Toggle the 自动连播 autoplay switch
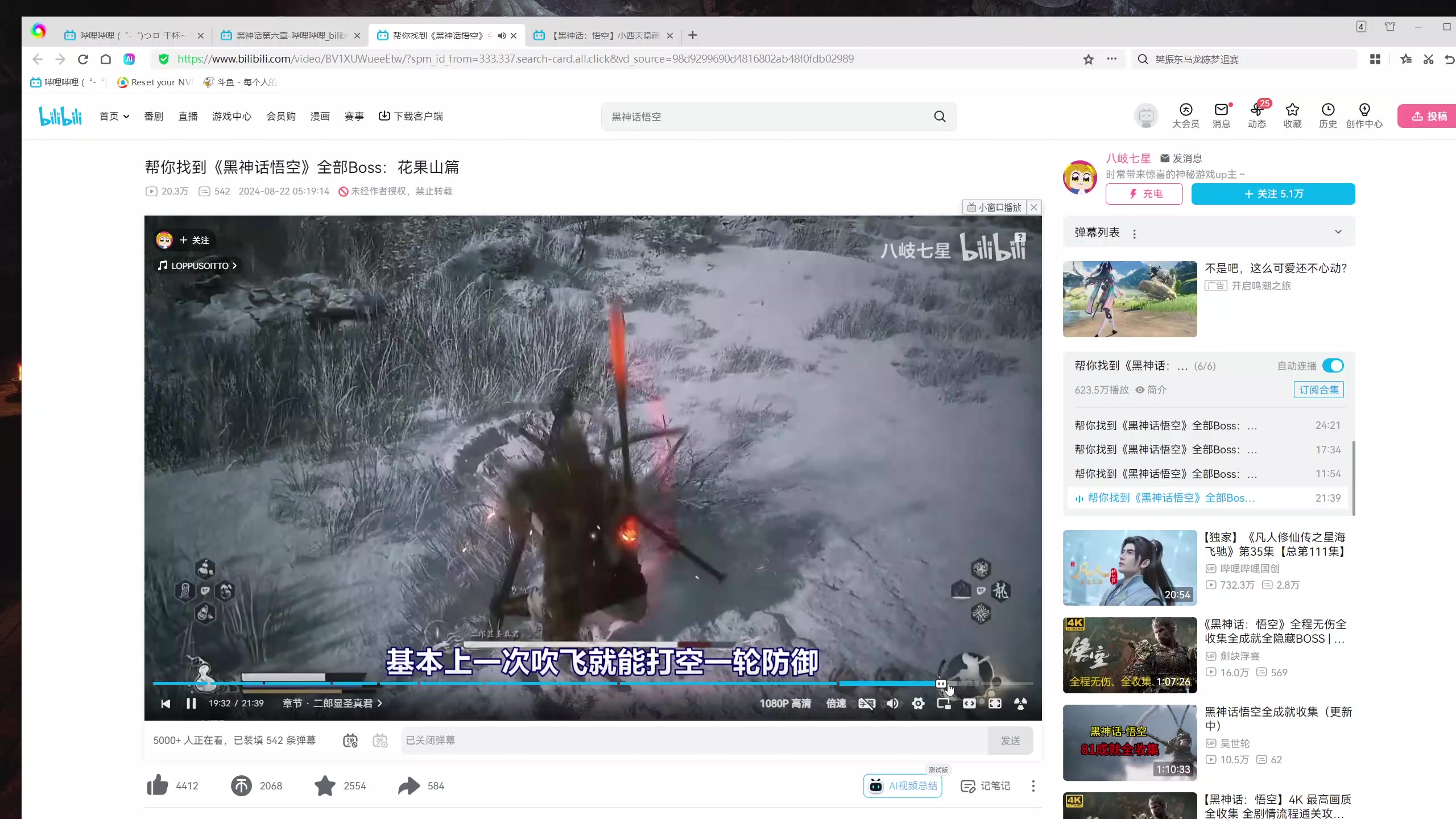 click(1333, 366)
